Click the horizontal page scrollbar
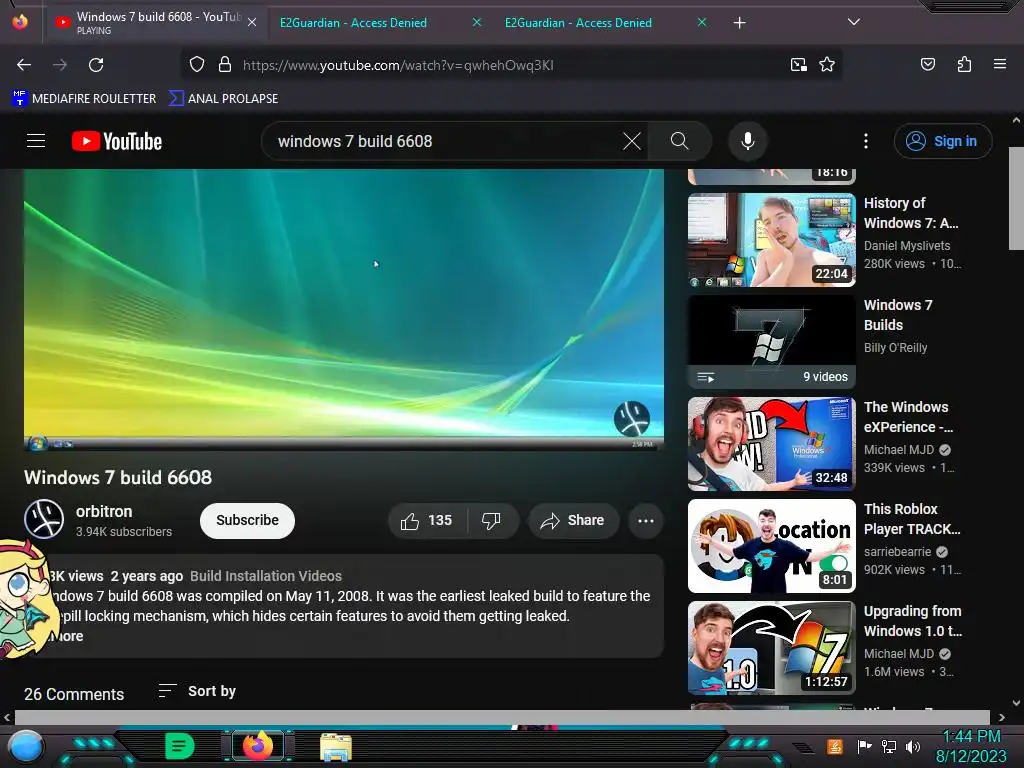Image resolution: width=1024 pixels, height=768 pixels. [x=502, y=717]
